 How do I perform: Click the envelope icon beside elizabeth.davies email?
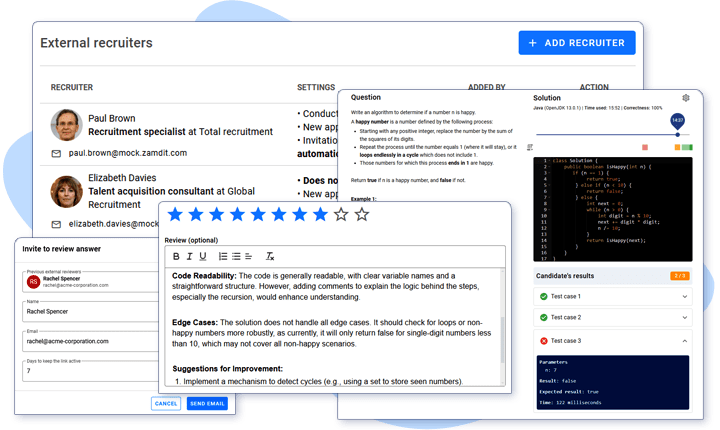click(x=56, y=224)
